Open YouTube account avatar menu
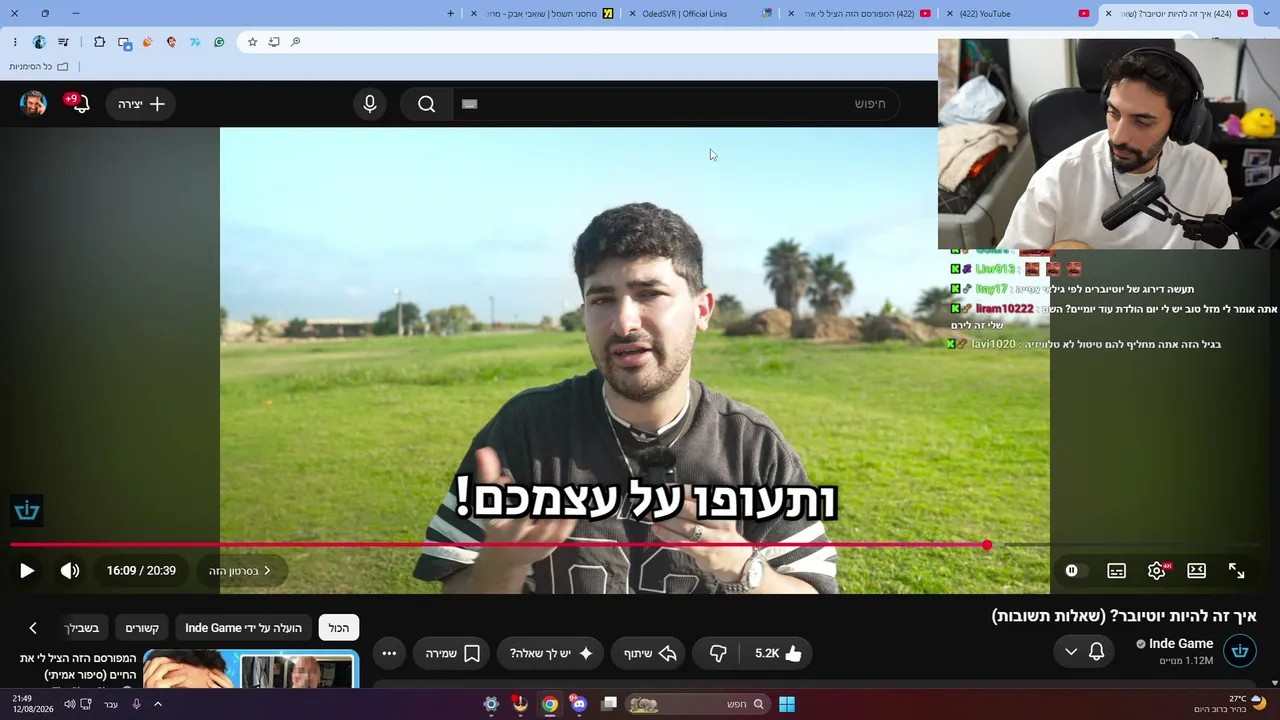The width and height of the screenshot is (1280, 720). pos(34,104)
